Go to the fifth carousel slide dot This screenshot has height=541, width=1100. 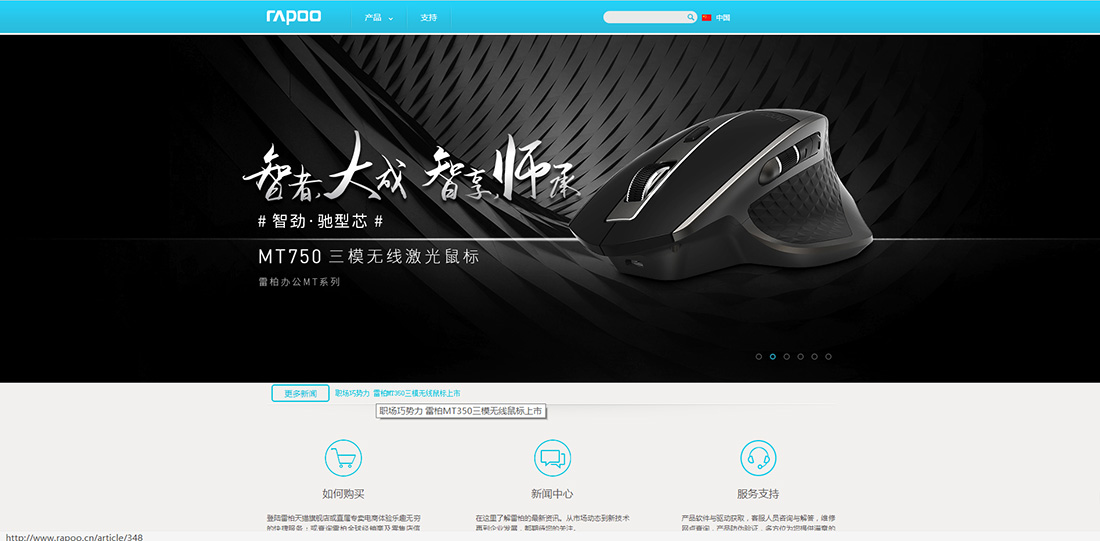(814, 356)
